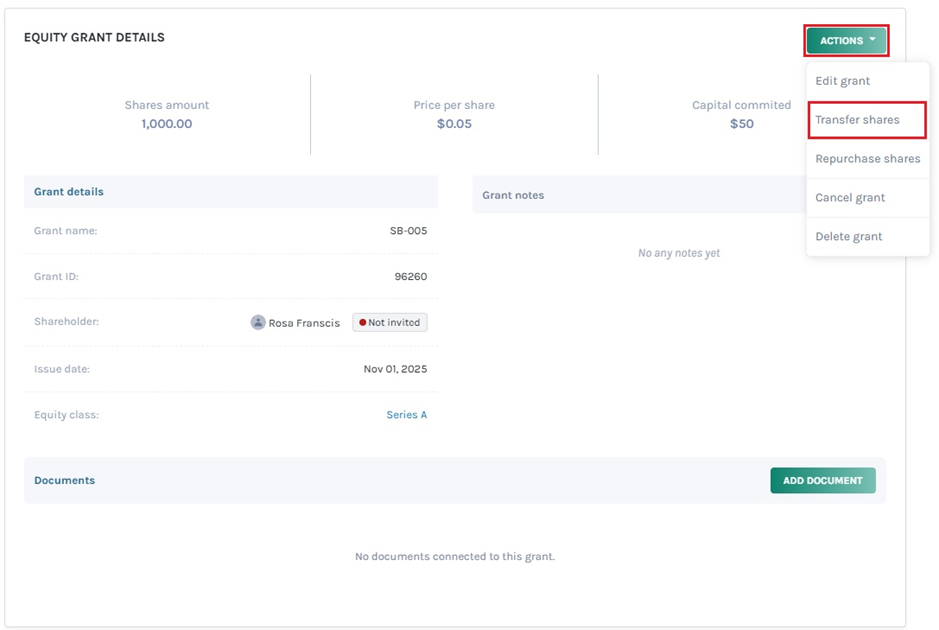Click the caret arrow on the Actions button
939x630 pixels.
pyautogui.click(x=873, y=40)
